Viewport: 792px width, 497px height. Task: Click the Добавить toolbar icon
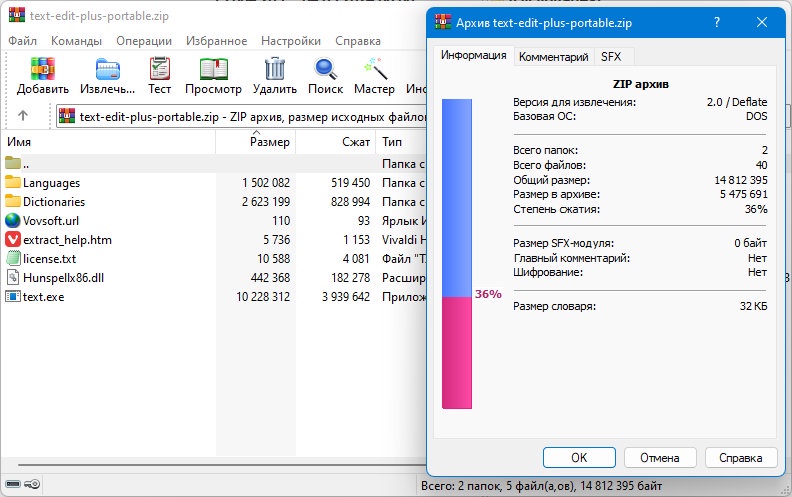point(42,69)
